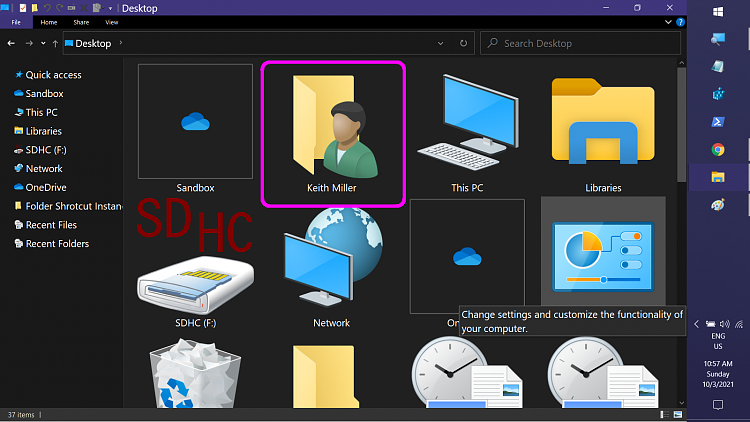Go back with the left arrow
This screenshot has width=750, height=422.
pos(11,43)
